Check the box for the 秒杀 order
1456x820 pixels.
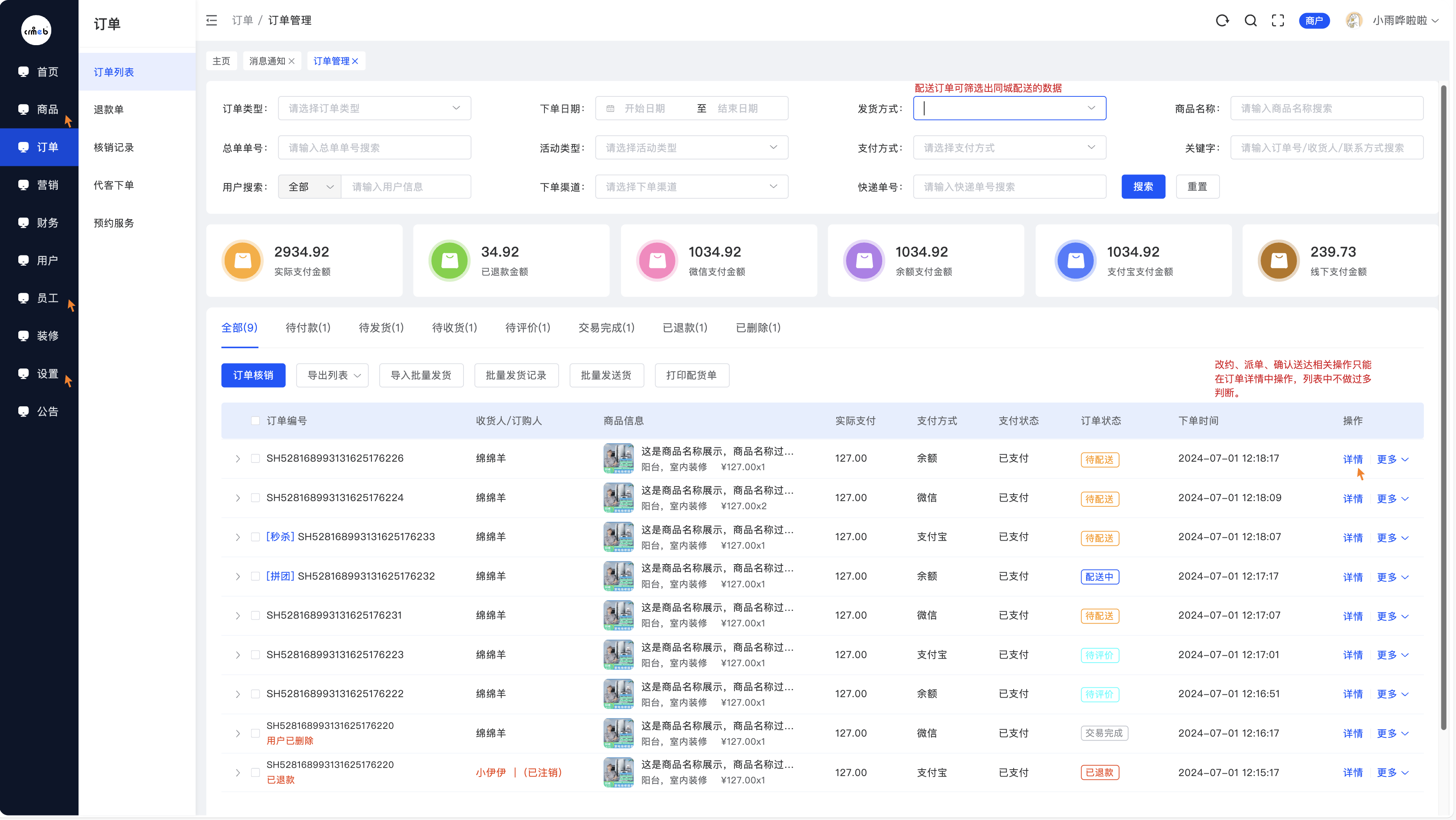point(256,537)
